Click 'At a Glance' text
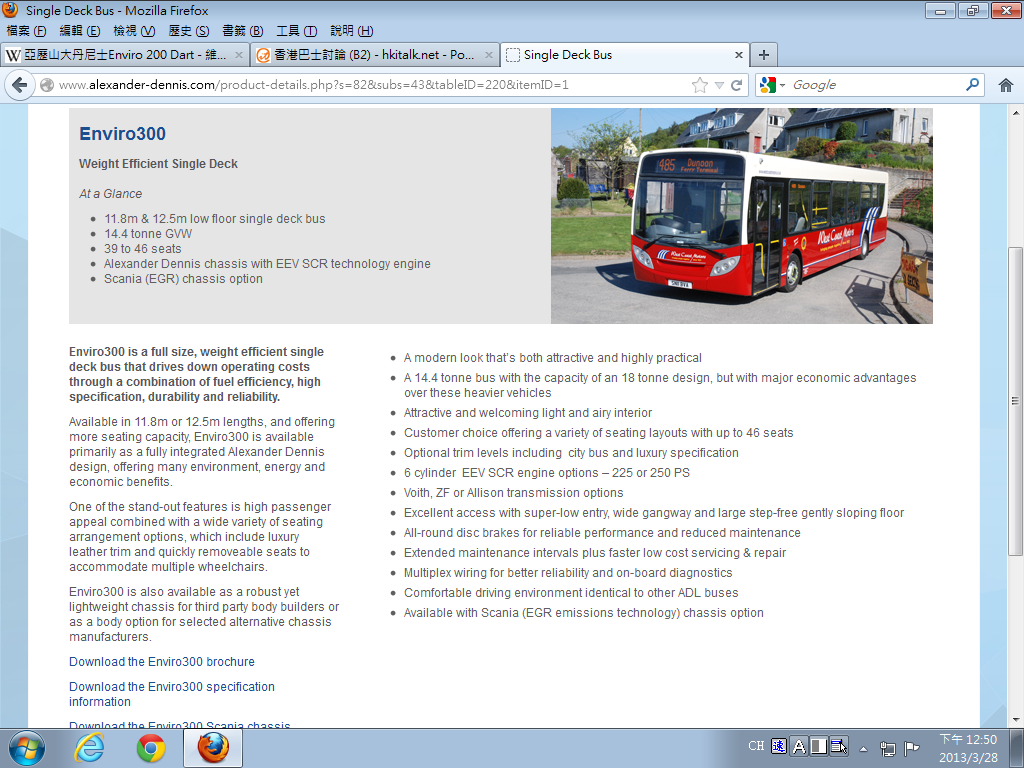Screen dimensions: 1024x768 pos(110,194)
